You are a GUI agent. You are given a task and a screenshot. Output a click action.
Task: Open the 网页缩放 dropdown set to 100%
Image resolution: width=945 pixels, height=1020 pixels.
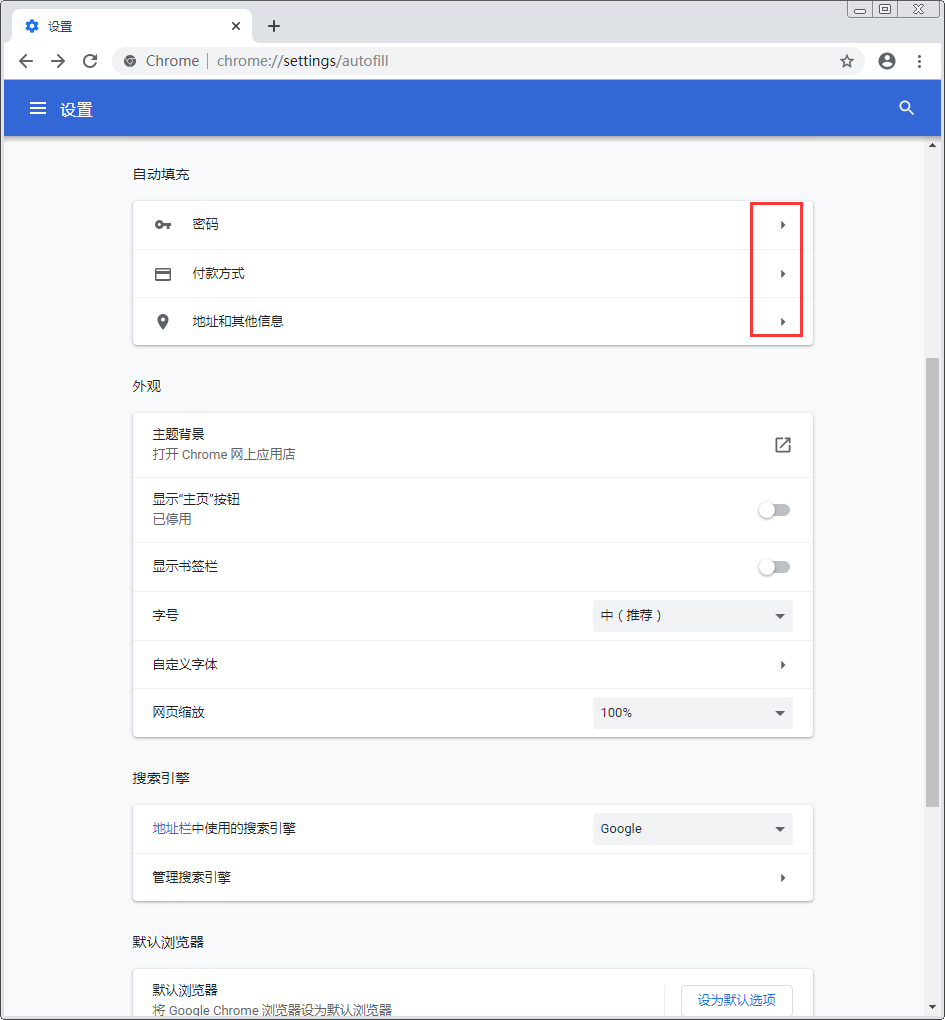click(692, 712)
